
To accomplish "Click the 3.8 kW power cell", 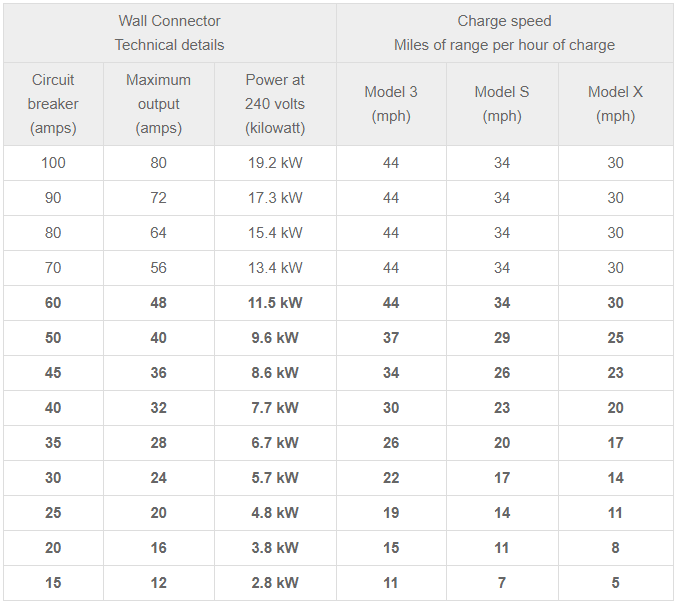I will (275, 548).
